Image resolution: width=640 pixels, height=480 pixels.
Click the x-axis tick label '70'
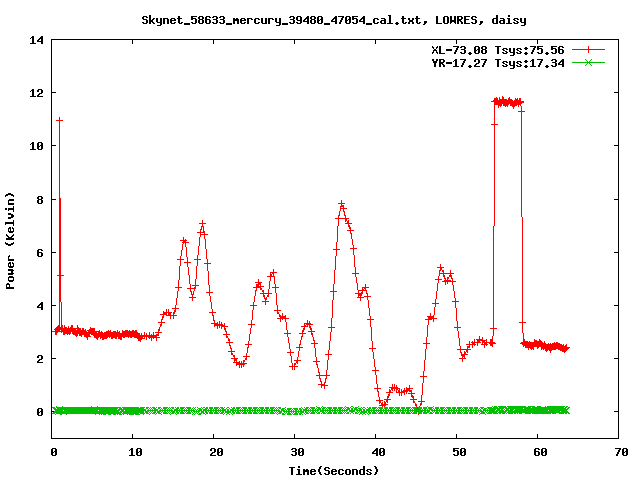(621, 452)
